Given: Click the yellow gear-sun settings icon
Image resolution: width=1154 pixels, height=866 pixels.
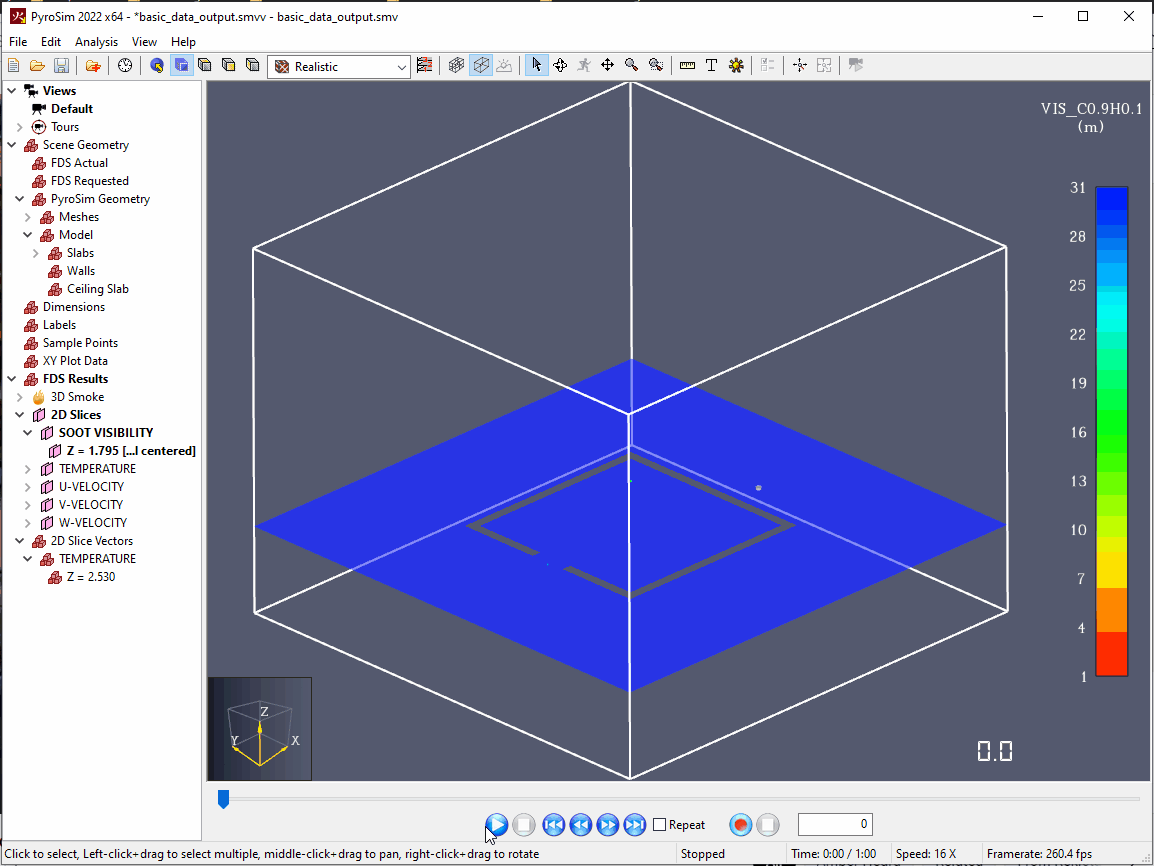Looking at the screenshot, I should 736,65.
